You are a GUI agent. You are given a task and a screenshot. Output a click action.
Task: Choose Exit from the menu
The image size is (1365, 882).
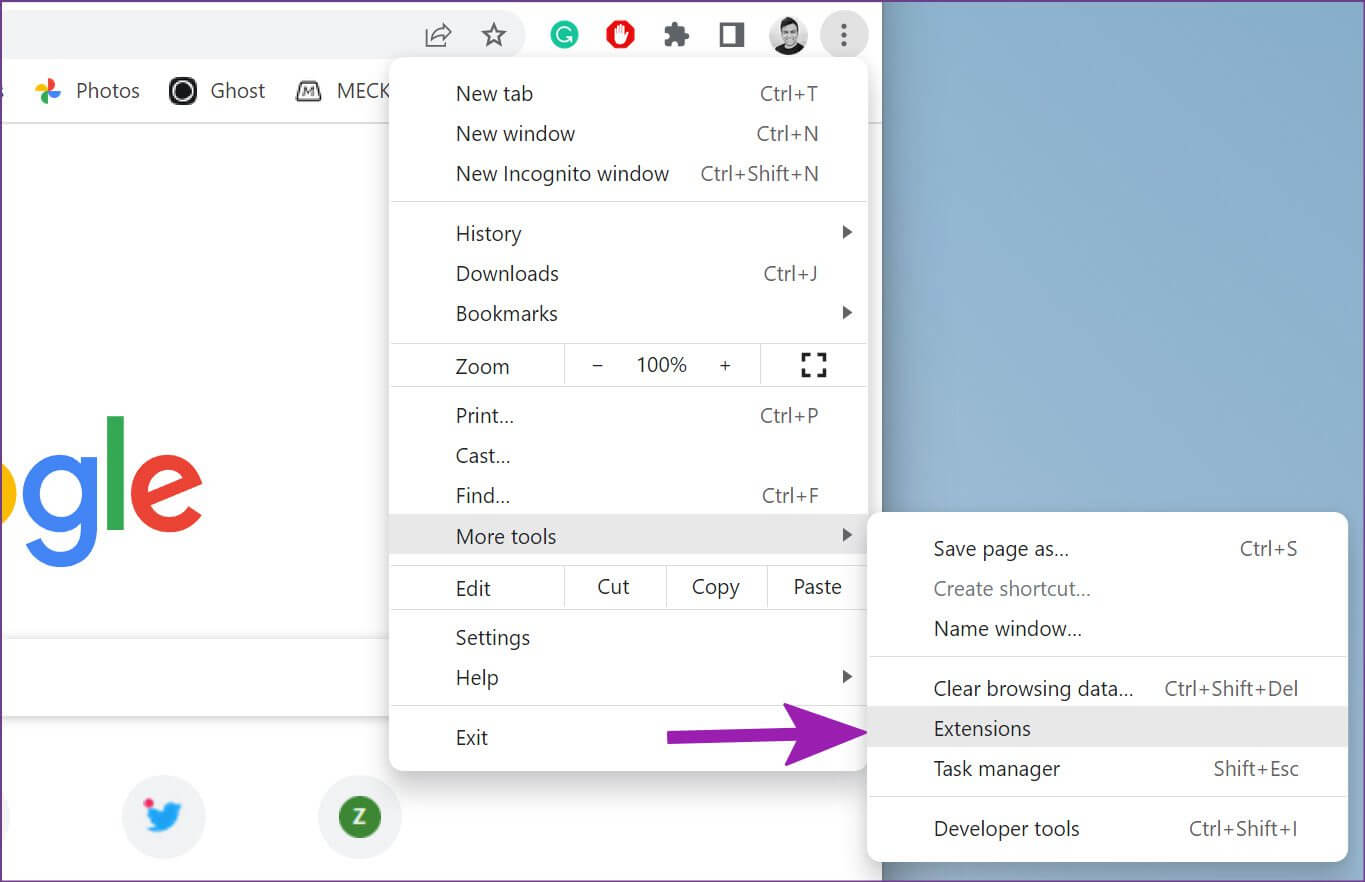628,737
